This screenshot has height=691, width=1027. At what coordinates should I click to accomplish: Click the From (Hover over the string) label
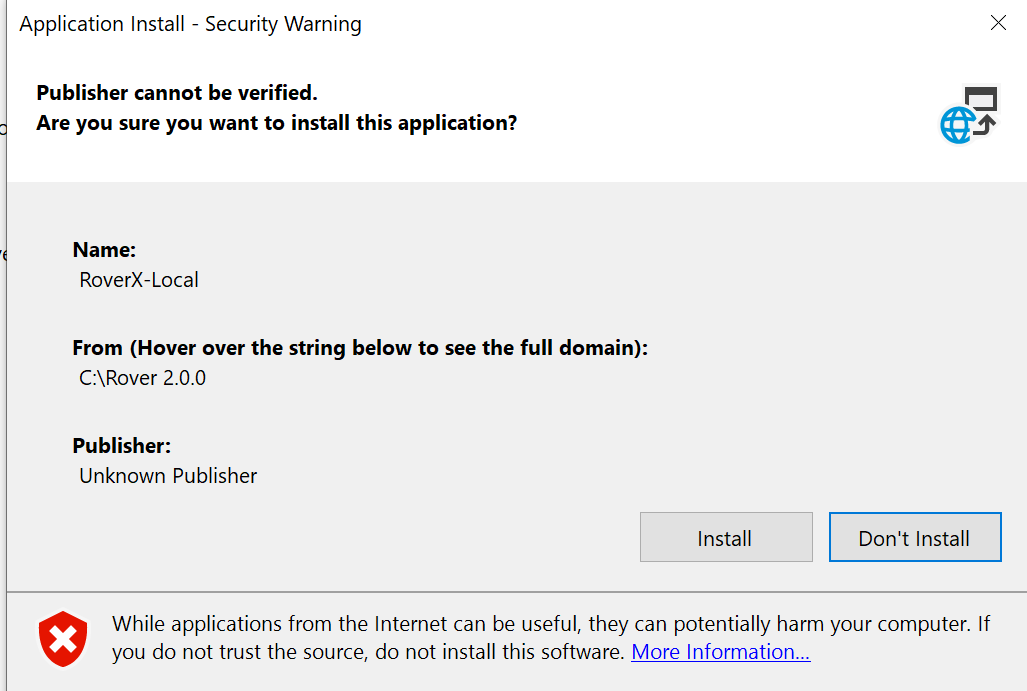tap(360, 348)
